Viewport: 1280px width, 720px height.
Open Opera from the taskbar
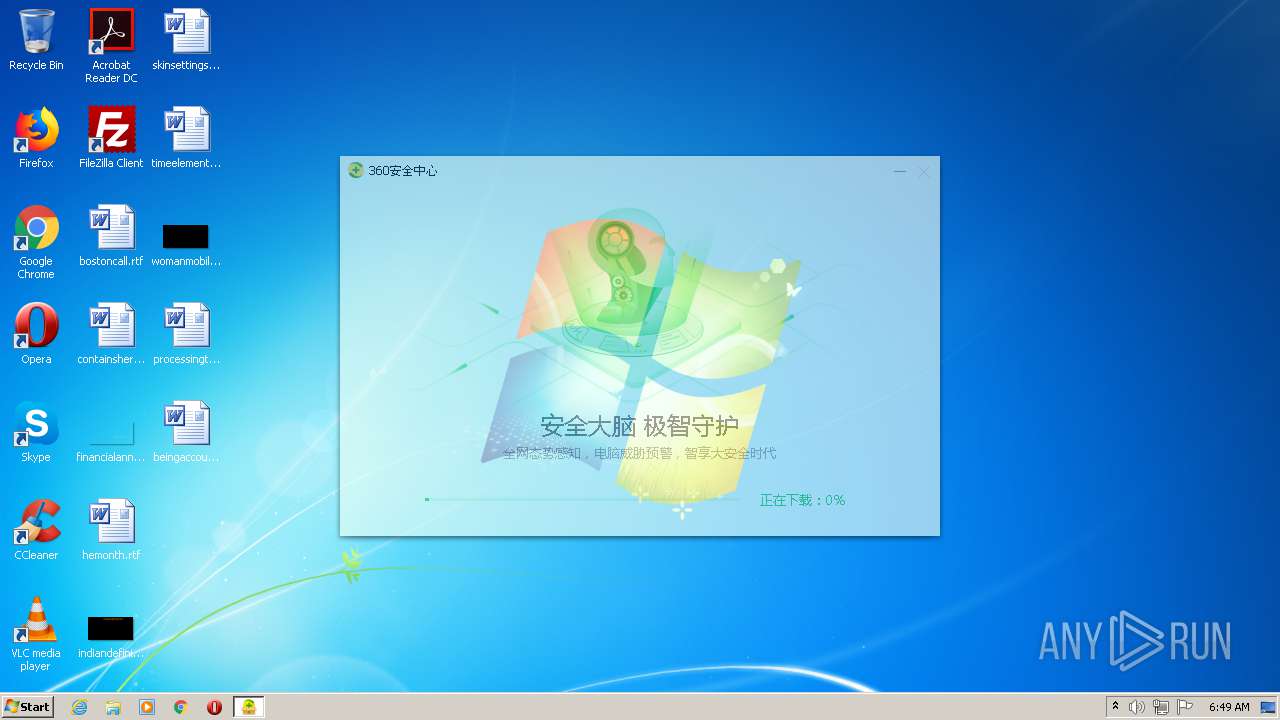214,707
